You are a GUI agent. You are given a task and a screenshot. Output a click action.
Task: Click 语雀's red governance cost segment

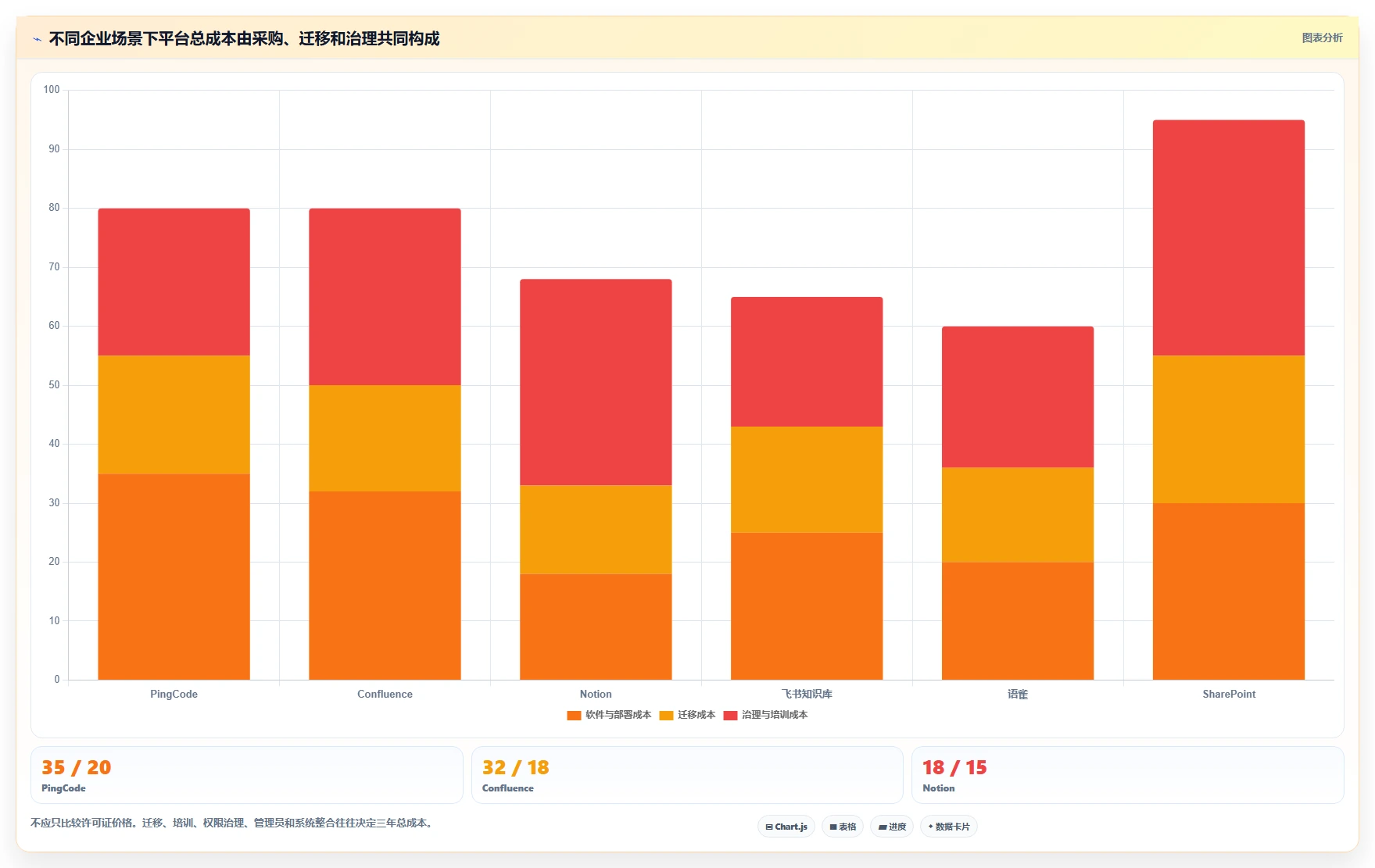click(1018, 397)
